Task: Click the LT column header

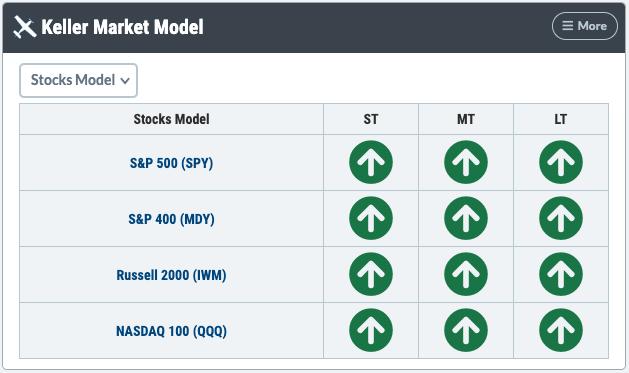Action: (561, 119)
